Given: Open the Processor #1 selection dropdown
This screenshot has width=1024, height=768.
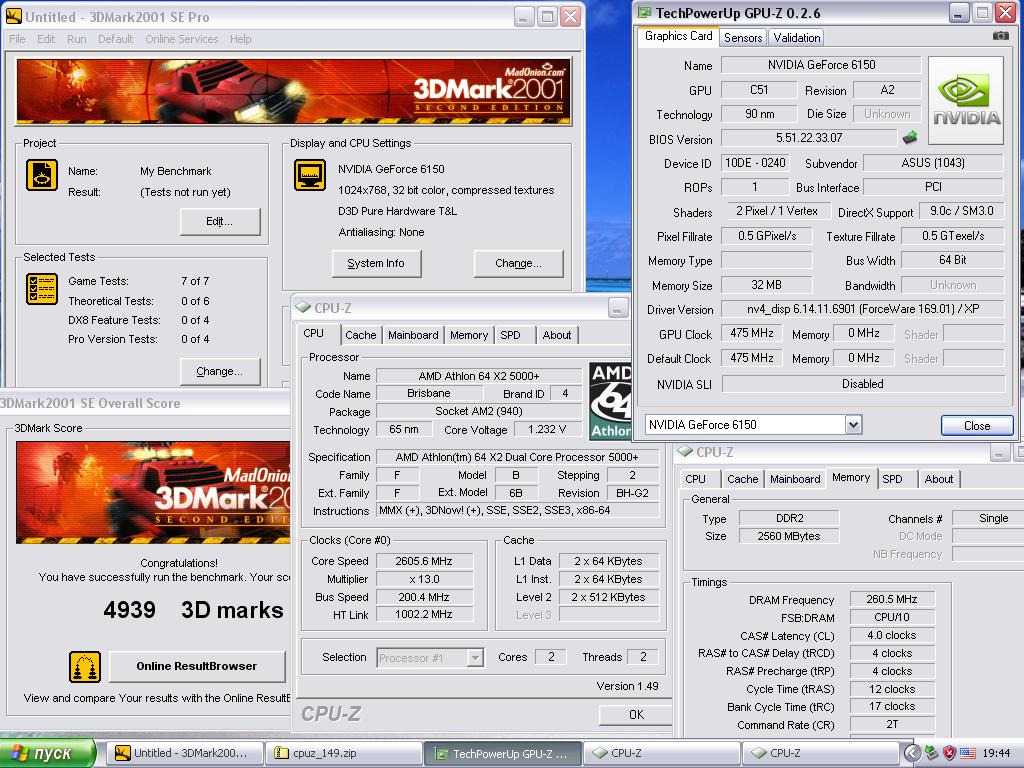Looking at the screenshot, I should tap(476, 658).
